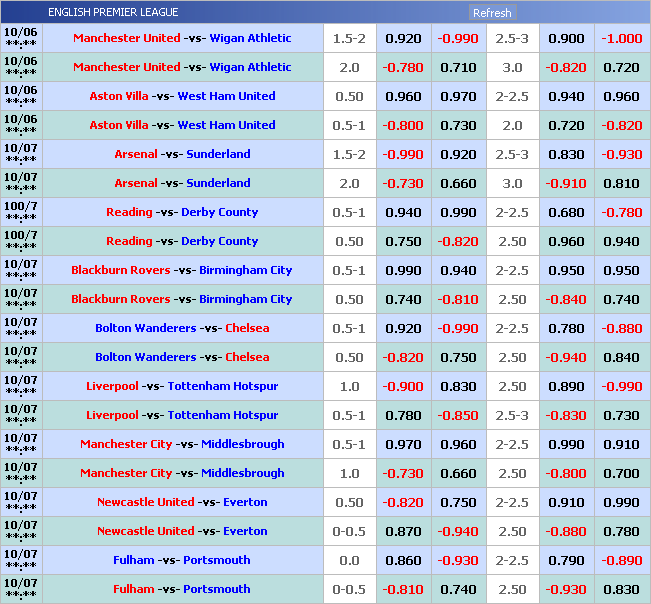Click the Refresh button
The image size is (651, 604).
click(x=492, y=13)
